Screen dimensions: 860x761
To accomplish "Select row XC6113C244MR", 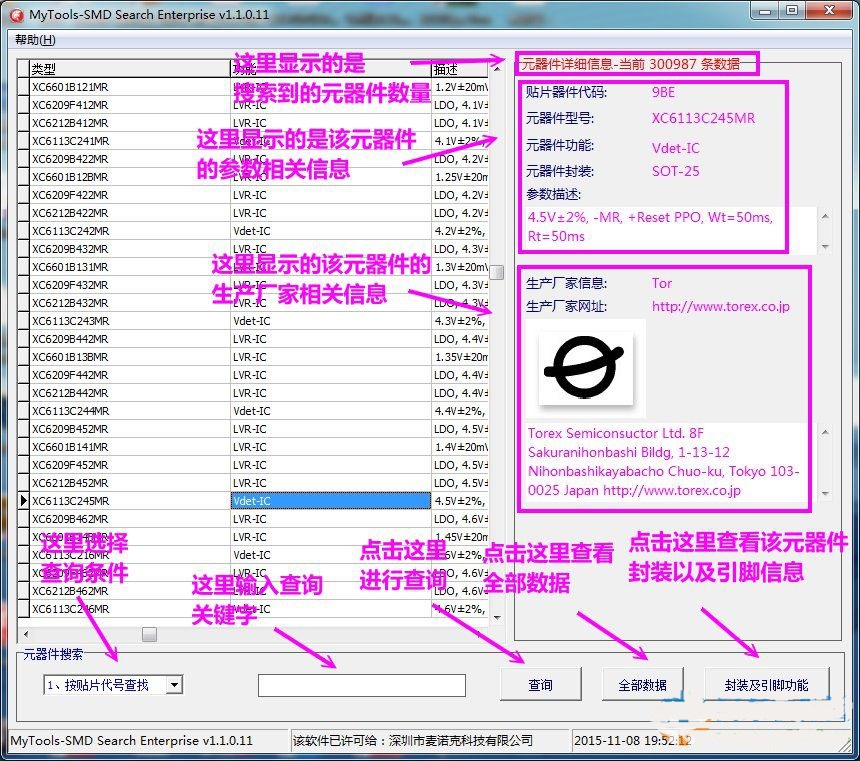I will [x=252, y=411].
